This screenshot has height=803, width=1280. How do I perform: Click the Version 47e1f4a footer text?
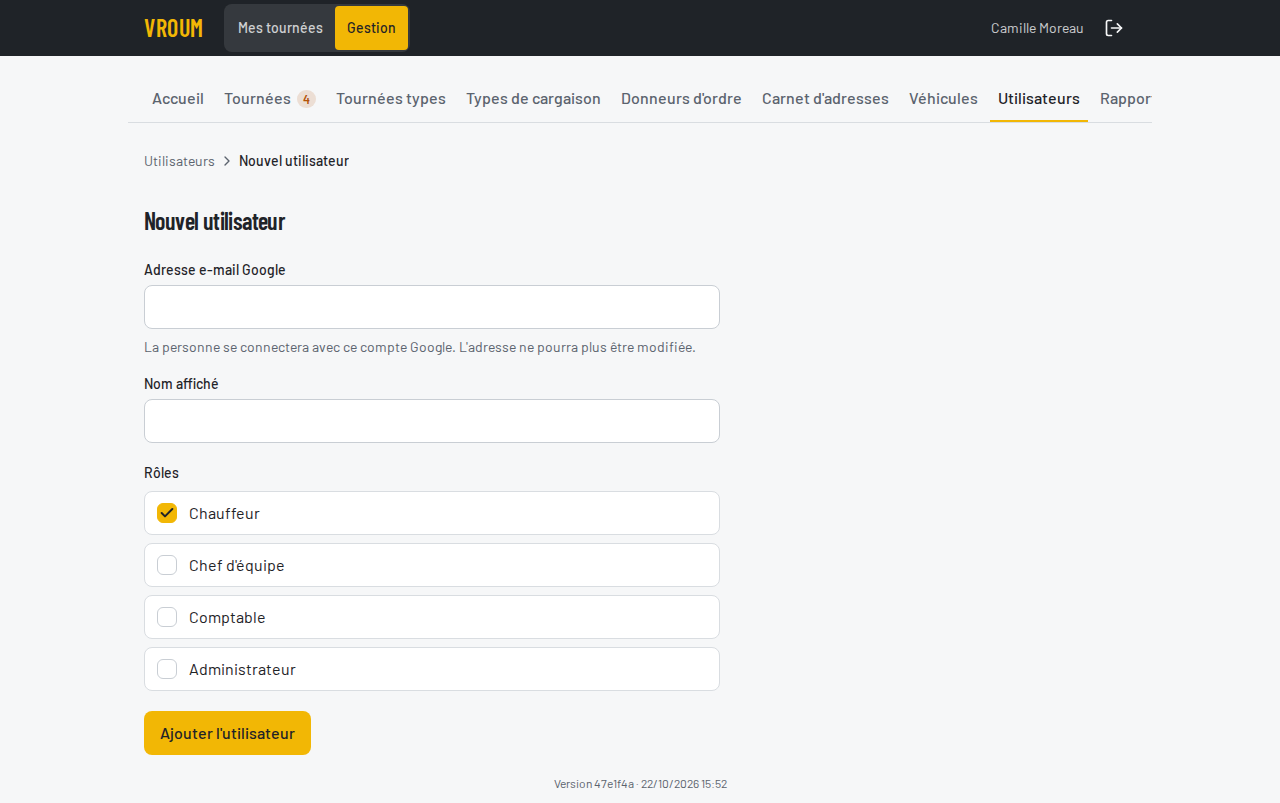[640, 784]
